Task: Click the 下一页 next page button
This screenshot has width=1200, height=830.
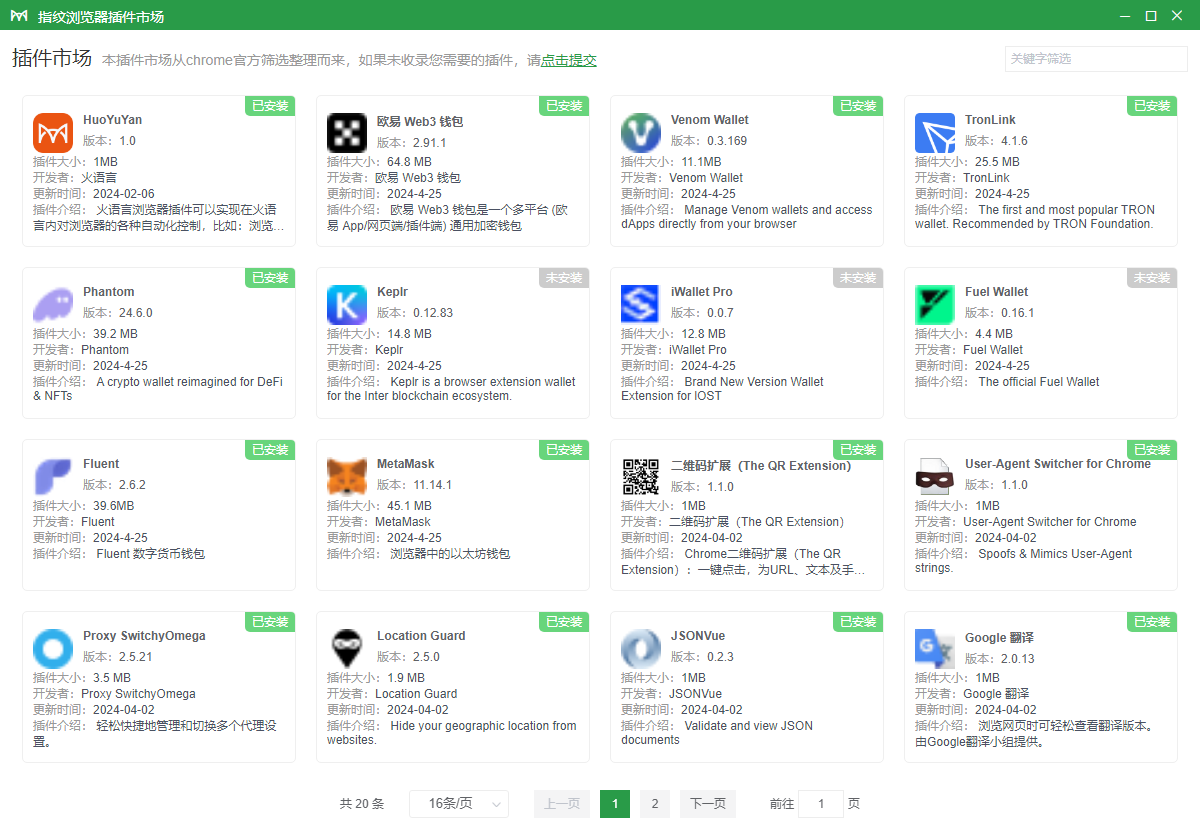Action: point(708,804)
